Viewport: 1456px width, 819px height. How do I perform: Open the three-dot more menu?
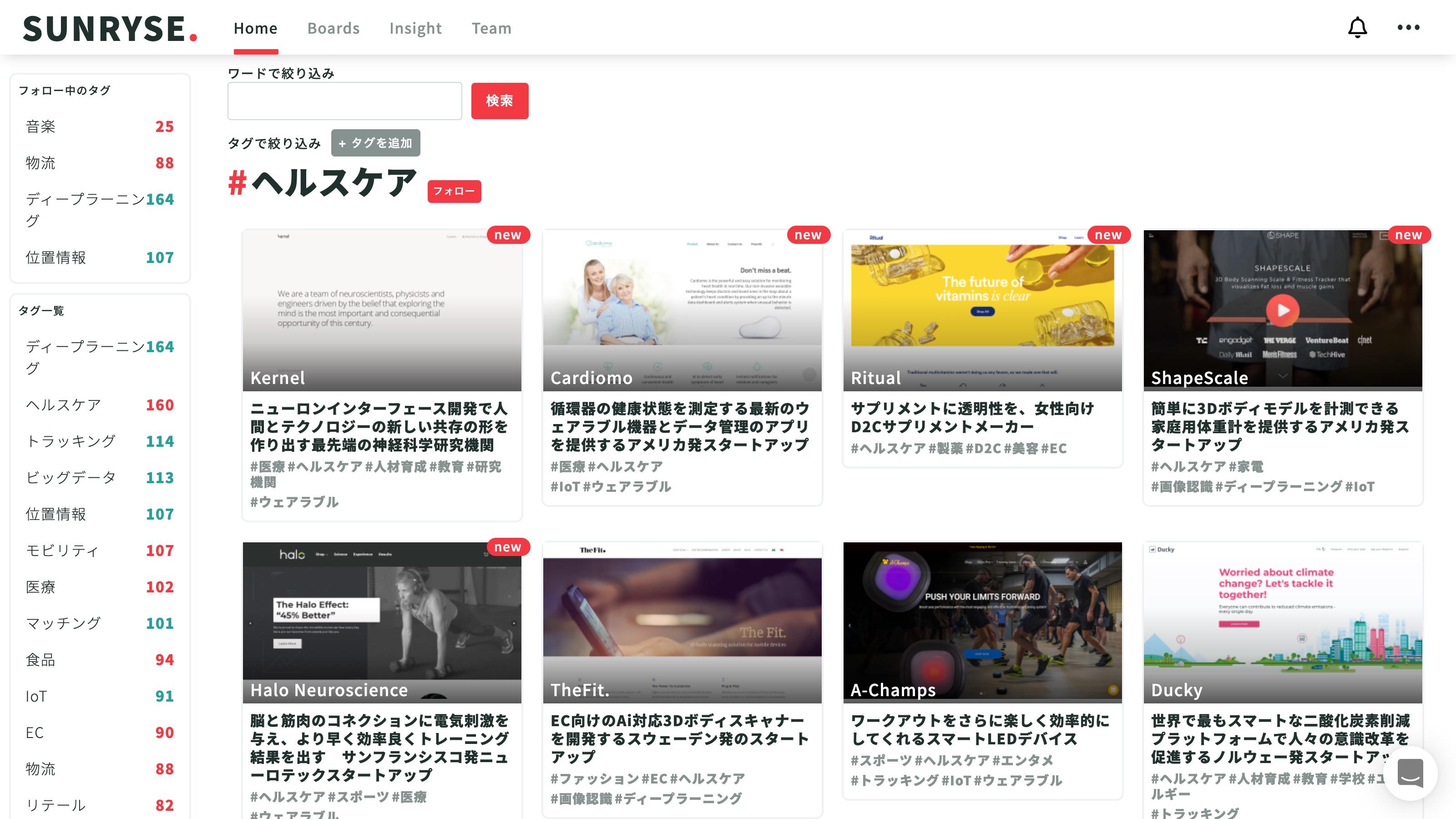point(1408,27)
